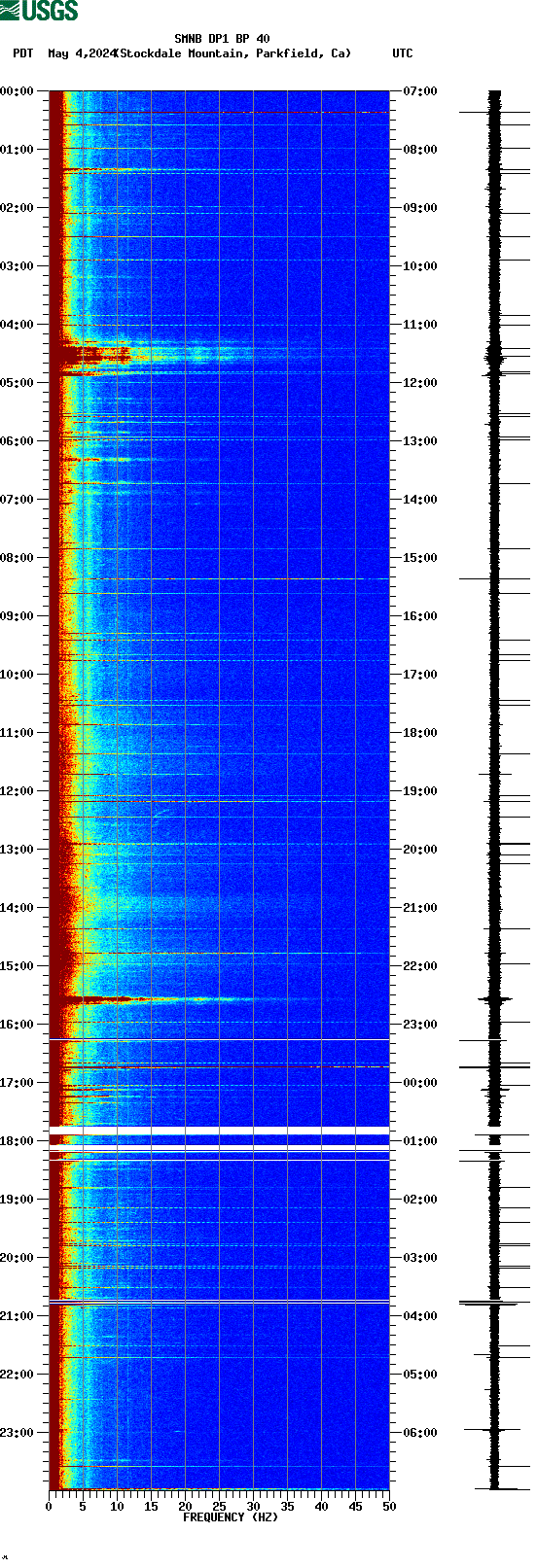
Task: Click the 0 Hz axis tick label
Action: pyautogui.click(x=49, y=1507)
